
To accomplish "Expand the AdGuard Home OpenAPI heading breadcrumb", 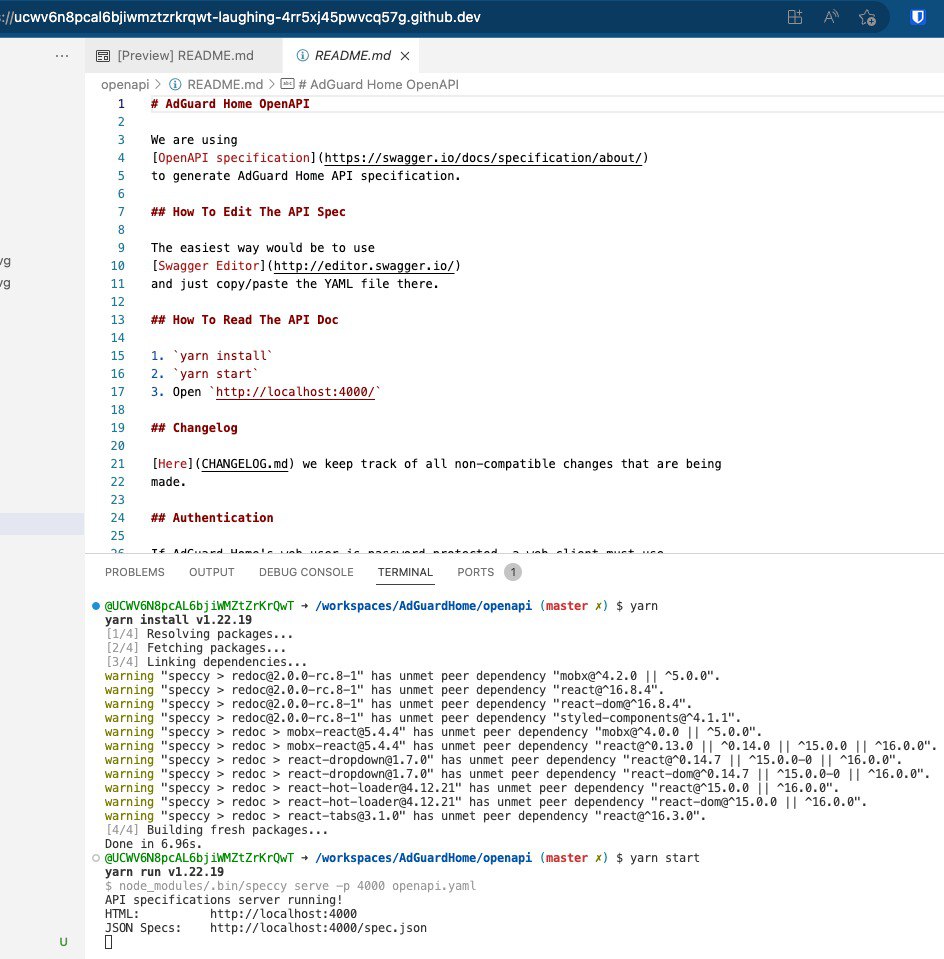I will (377, 85).
